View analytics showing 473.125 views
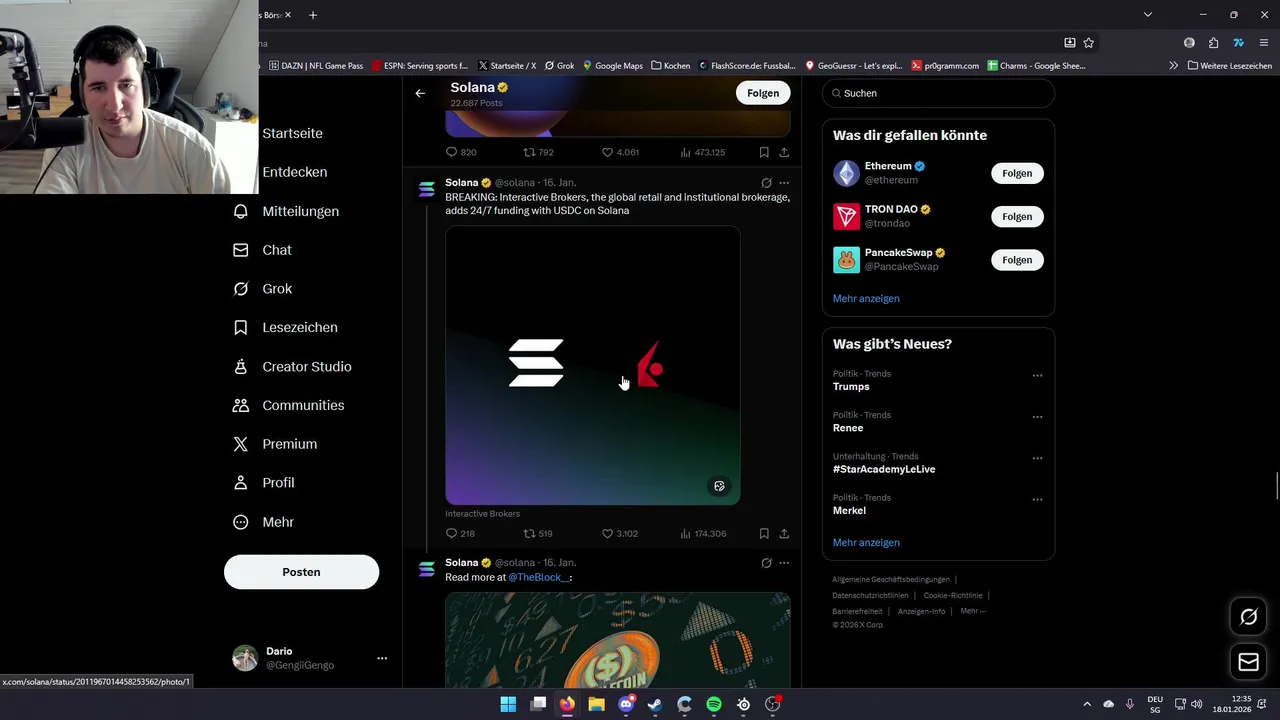1280x720 pixels. coord(702,152)
